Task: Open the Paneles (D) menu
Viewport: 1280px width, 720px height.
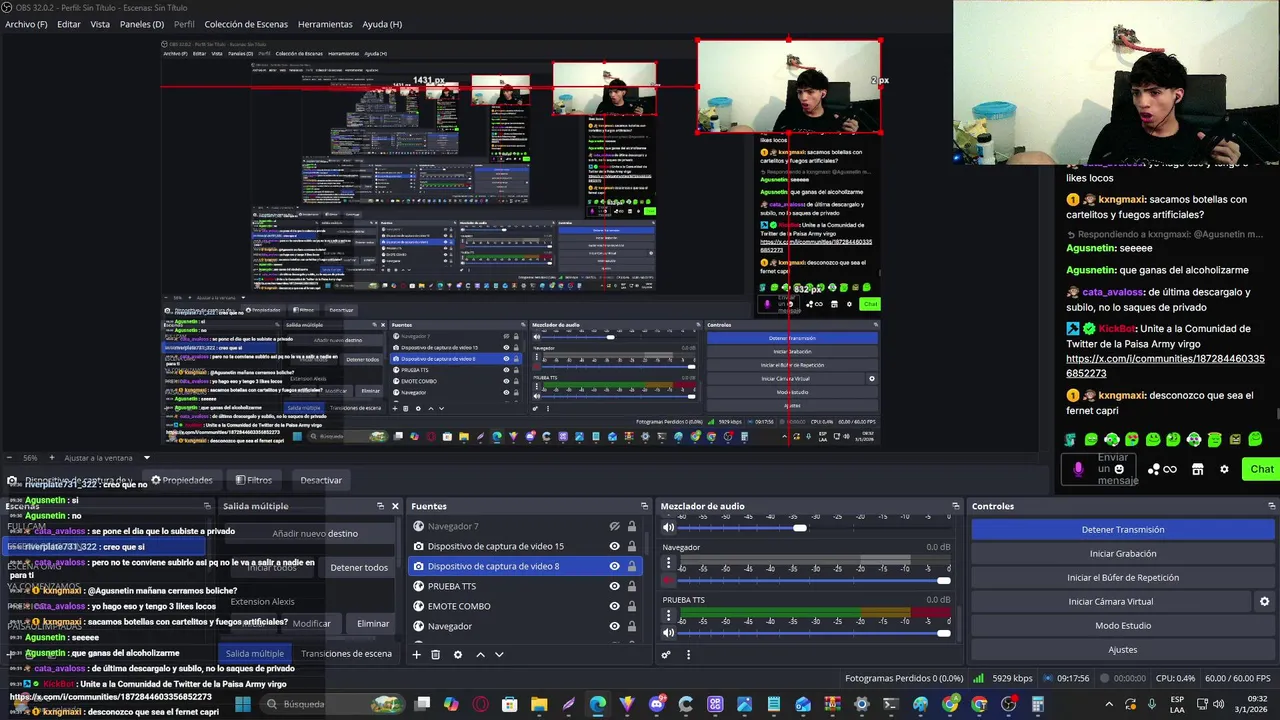Action: (x=142, y=24)
